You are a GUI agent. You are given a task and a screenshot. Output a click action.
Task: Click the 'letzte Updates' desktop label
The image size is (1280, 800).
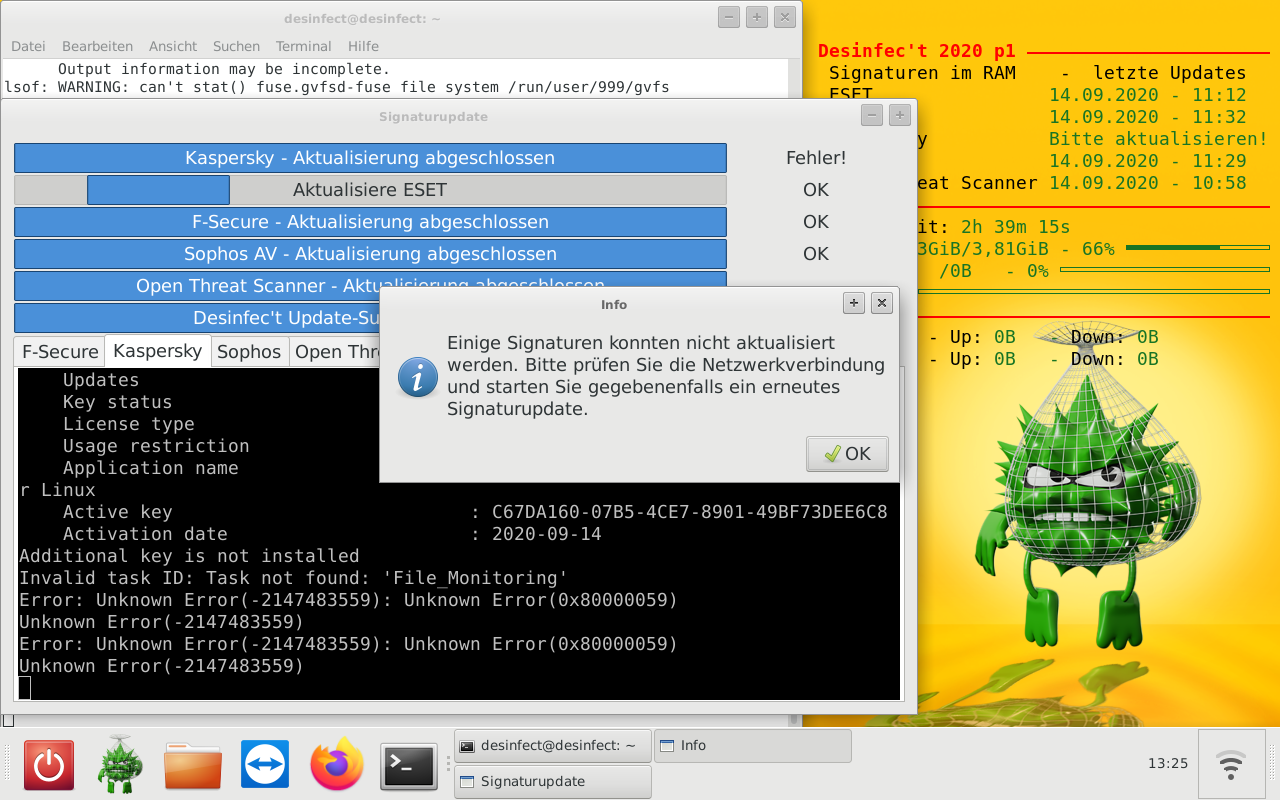click(1170, 73)
